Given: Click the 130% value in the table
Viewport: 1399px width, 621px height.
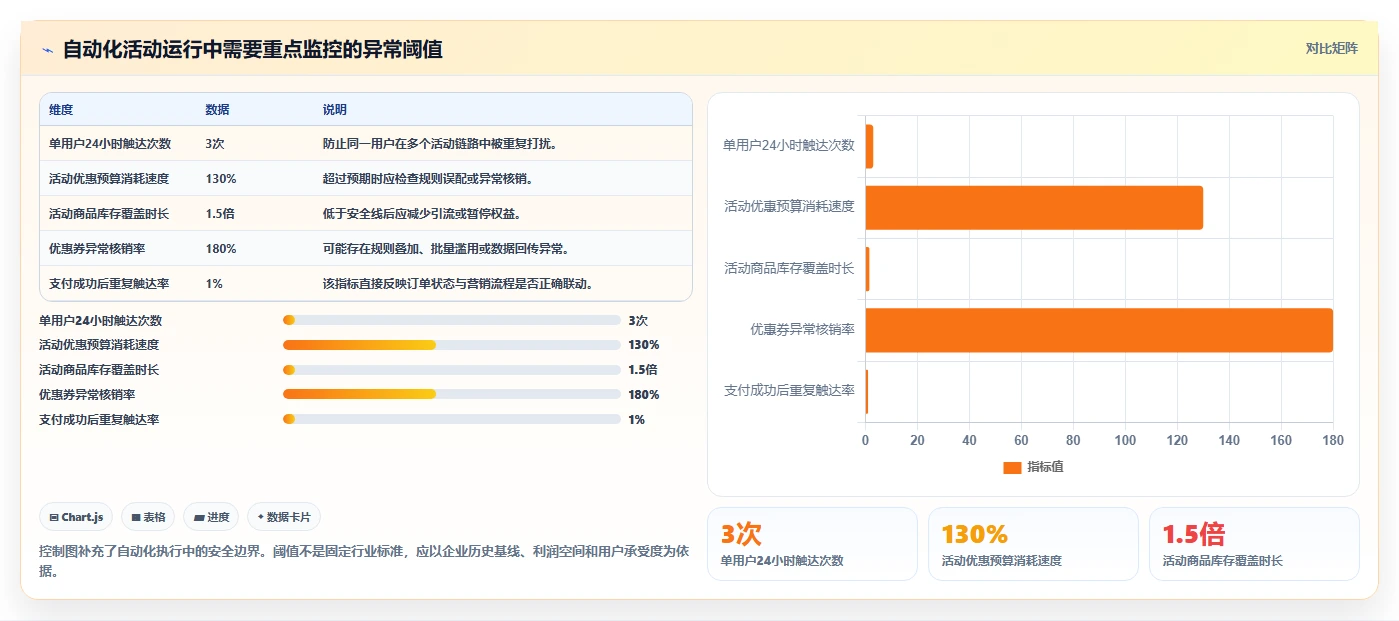Looking at the screenshot, I should click(x=221, y=179).
